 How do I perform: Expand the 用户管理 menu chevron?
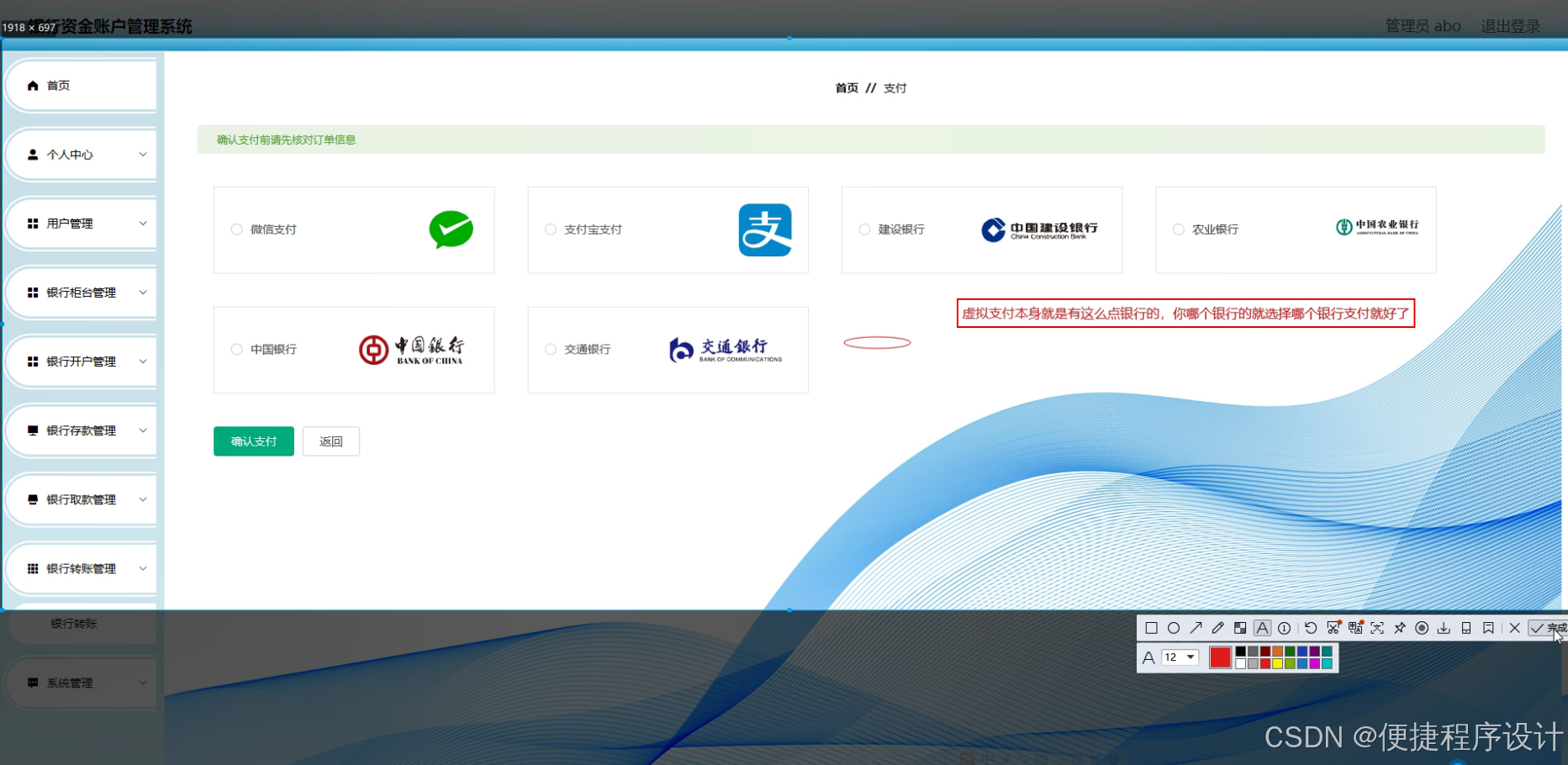pos(143,224)
